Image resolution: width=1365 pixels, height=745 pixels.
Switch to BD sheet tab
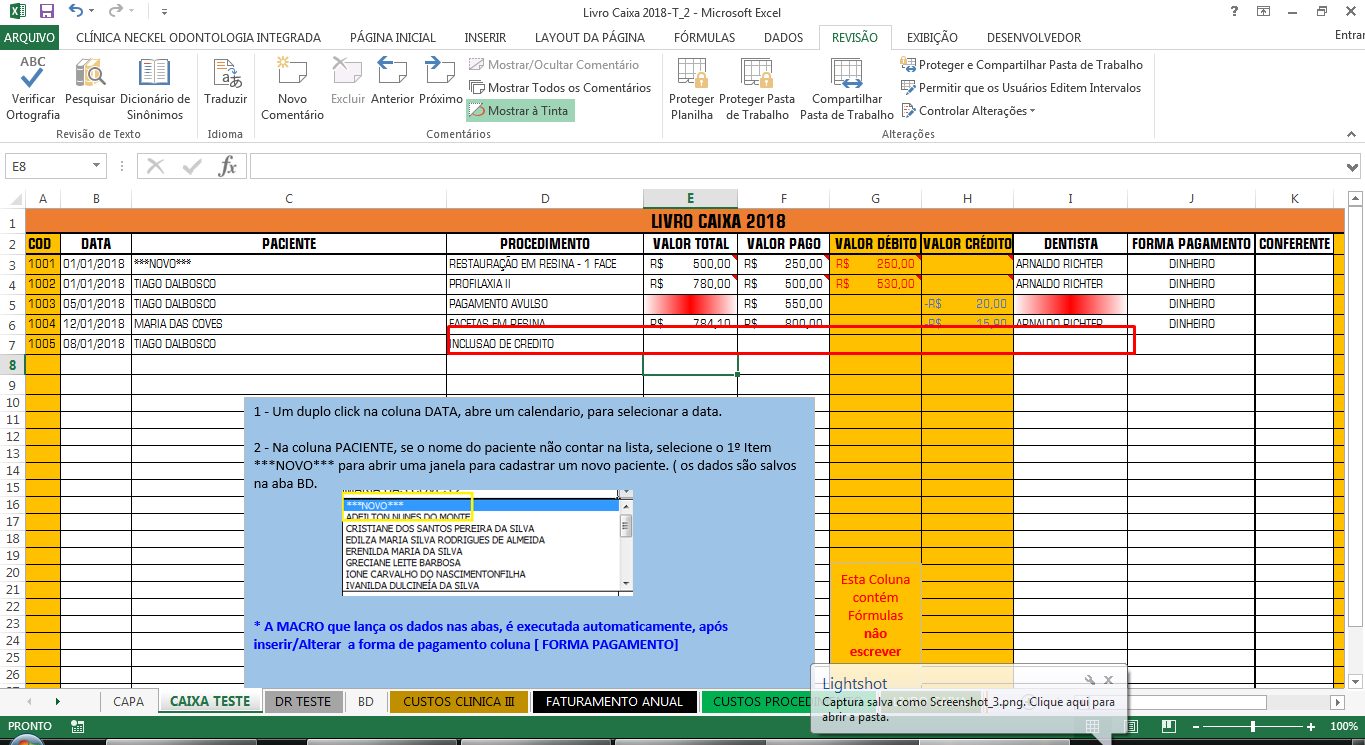(366, 701)
